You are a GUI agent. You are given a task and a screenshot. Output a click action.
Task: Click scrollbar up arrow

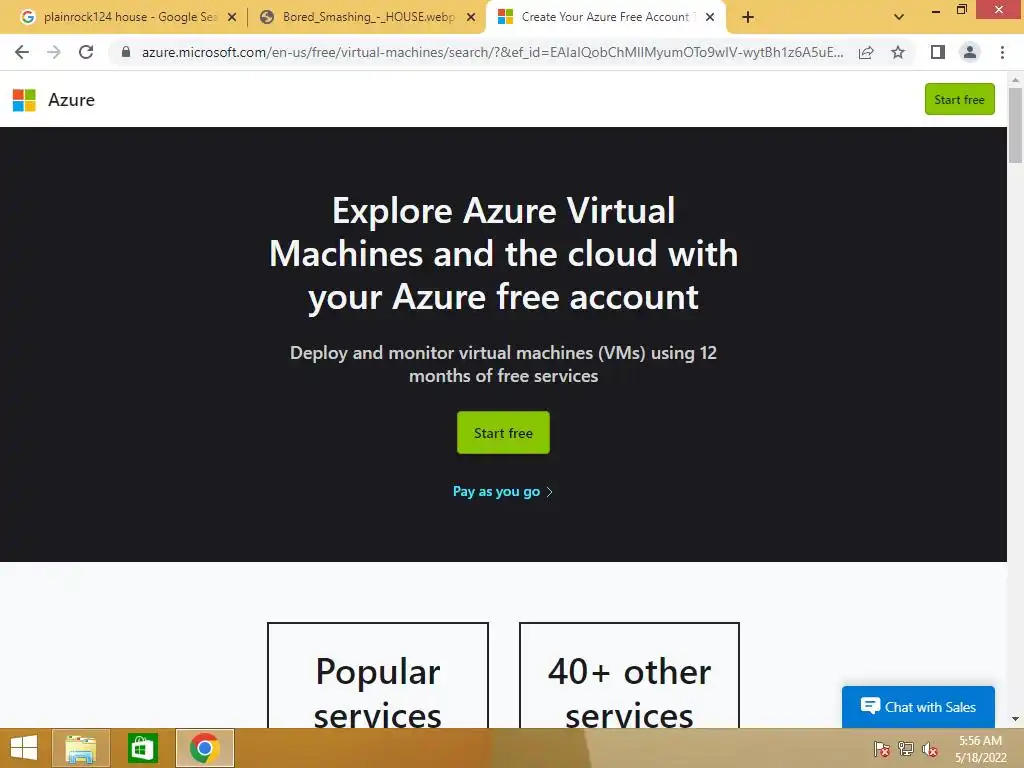click(1015, 80)
